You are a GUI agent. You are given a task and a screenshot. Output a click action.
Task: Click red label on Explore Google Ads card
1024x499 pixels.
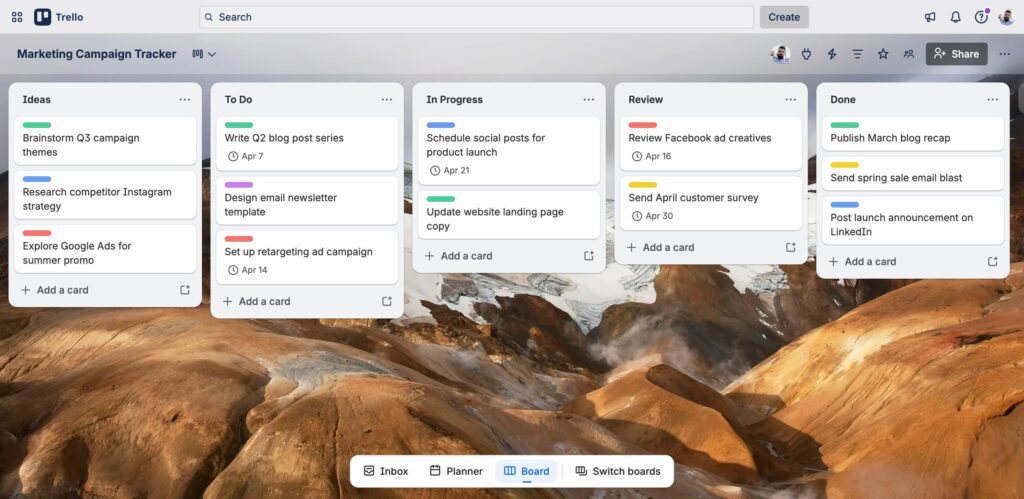tap(37, 233)
